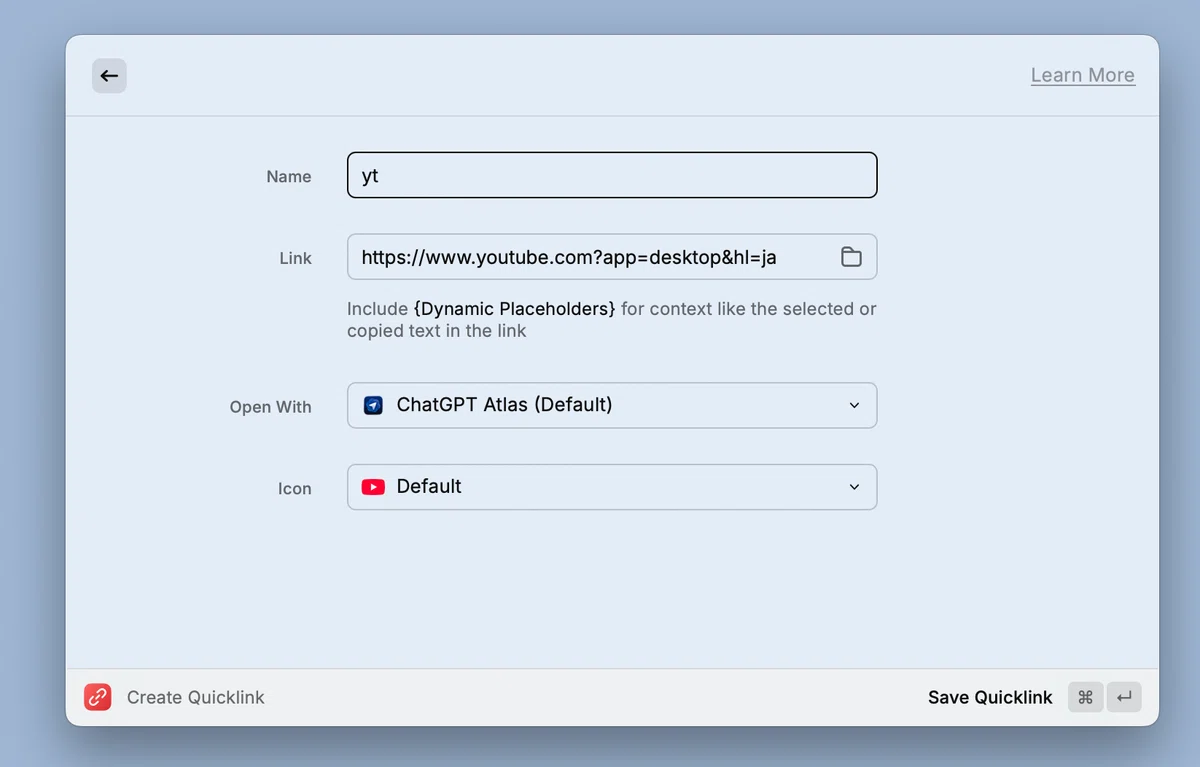Click the Save Quicklink button
The height and width of the screenshot is (767, 1200).
(x=990, y=697)
